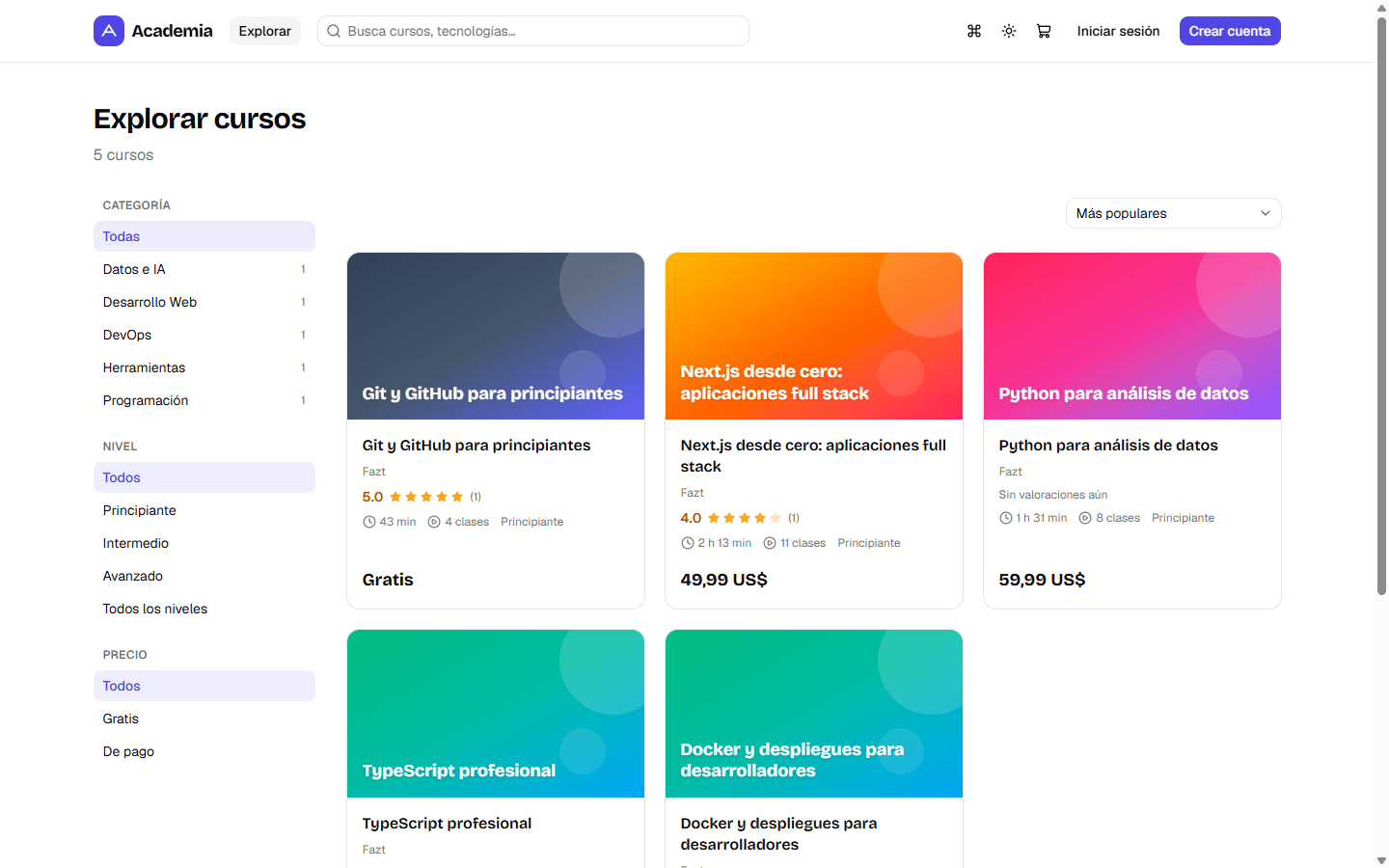Open the Explorar page
The image size is (1389, 868).
tap(265, 31)
